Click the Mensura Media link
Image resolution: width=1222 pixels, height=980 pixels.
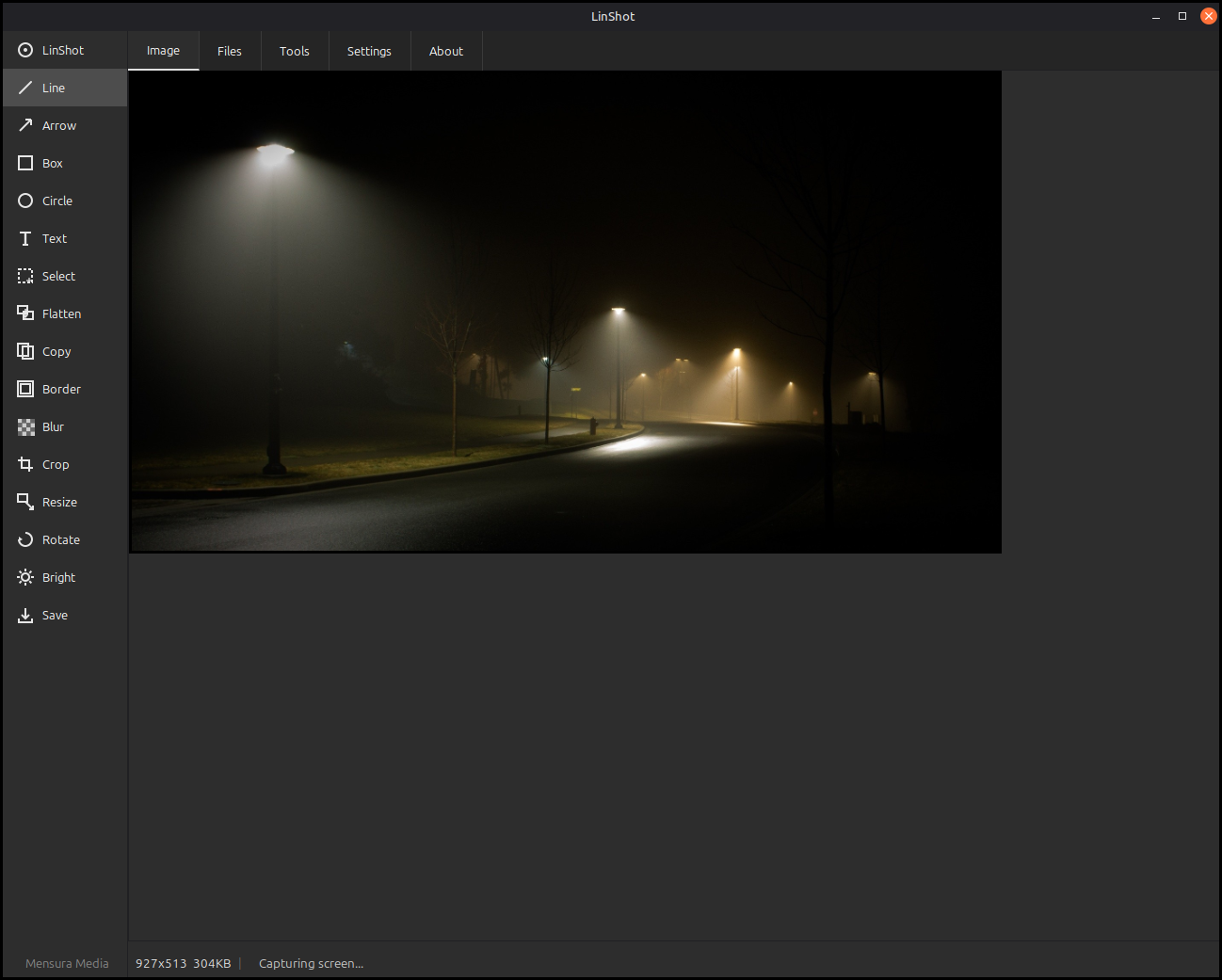(67, 963)
